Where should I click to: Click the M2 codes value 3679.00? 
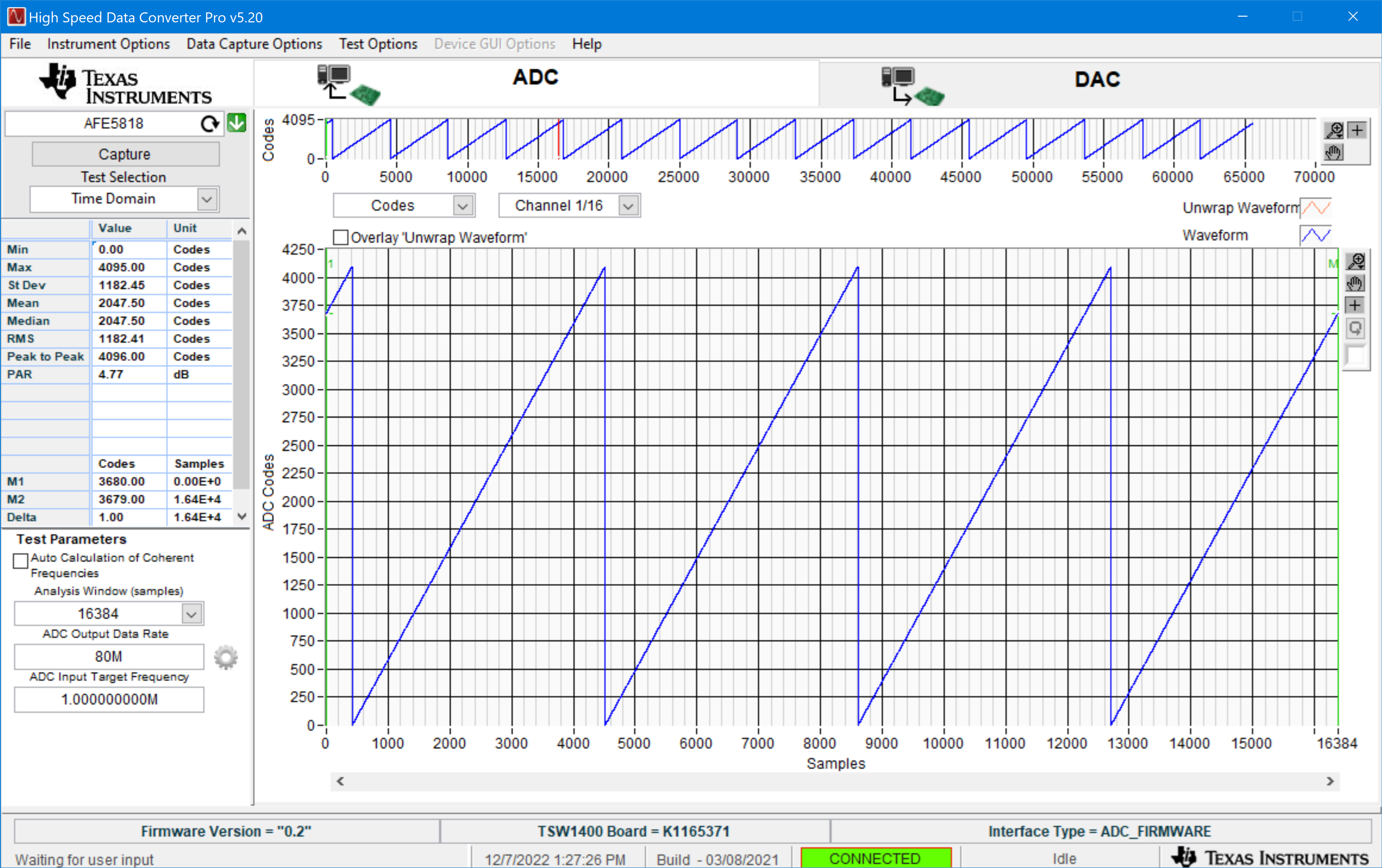coord(129,499)
